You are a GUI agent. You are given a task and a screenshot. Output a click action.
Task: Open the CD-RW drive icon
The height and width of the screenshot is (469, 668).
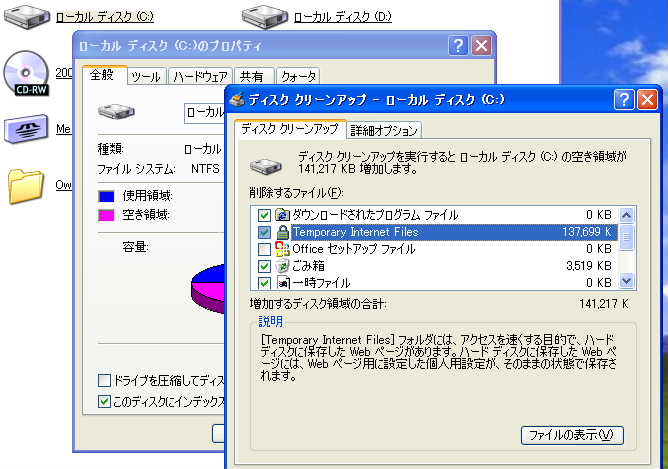tap(26, 73)
